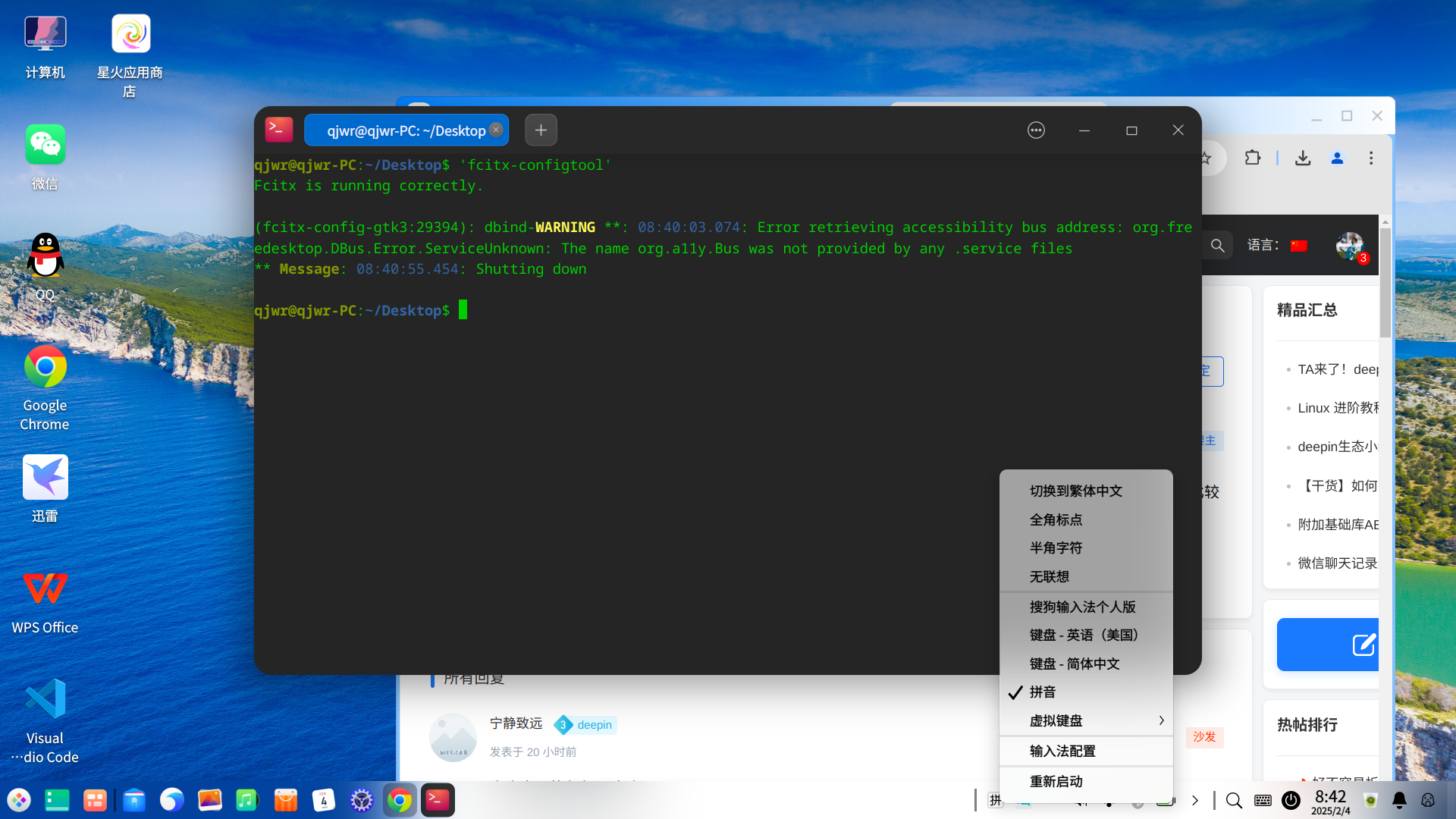Image resolution: width=1456 pixels, height=819 pixels.
Task: Open the 宁静致远 user profile link
Action: click(516, 723)
